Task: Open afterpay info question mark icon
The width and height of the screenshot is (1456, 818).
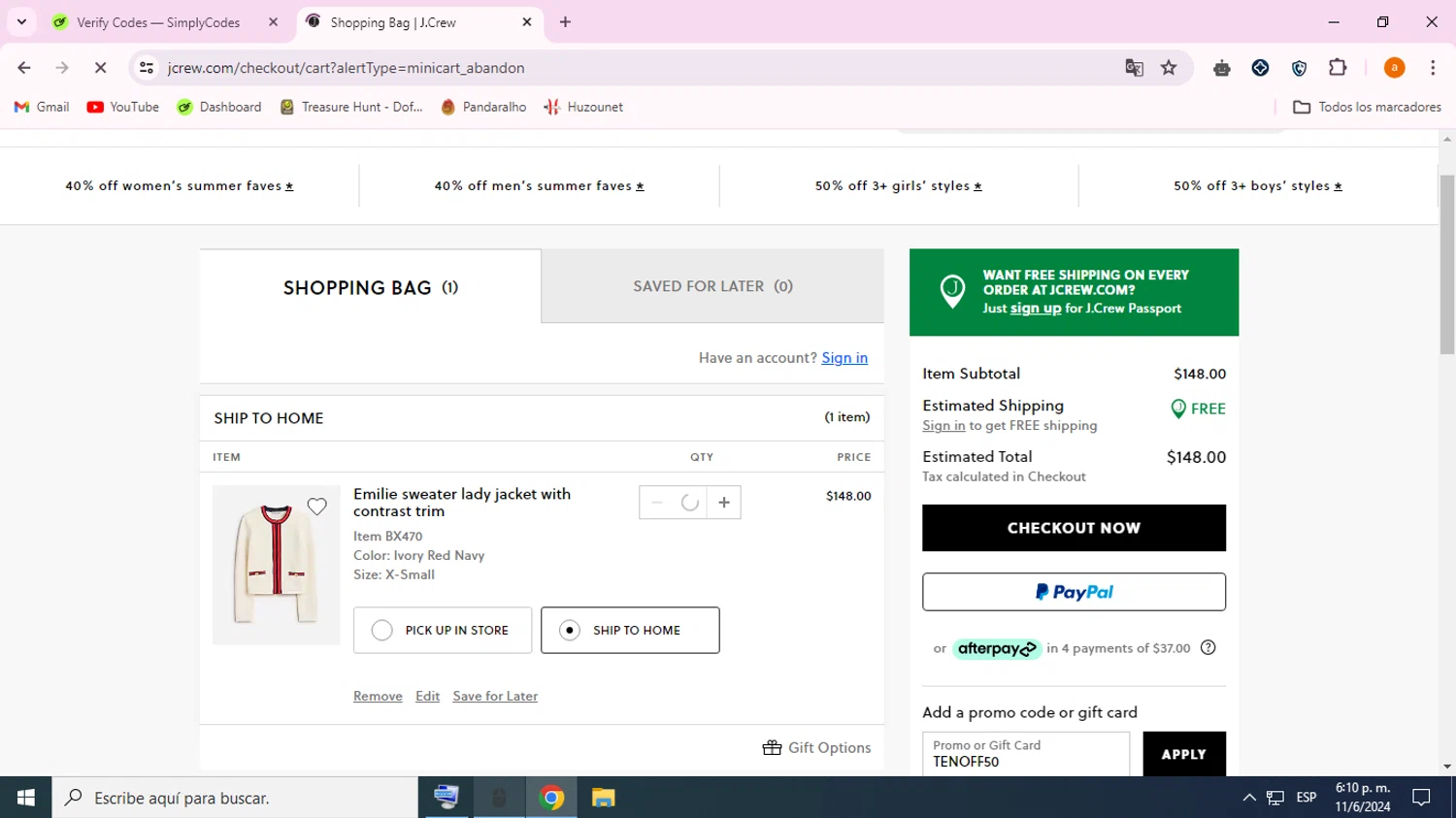Action: point(1208,648)
